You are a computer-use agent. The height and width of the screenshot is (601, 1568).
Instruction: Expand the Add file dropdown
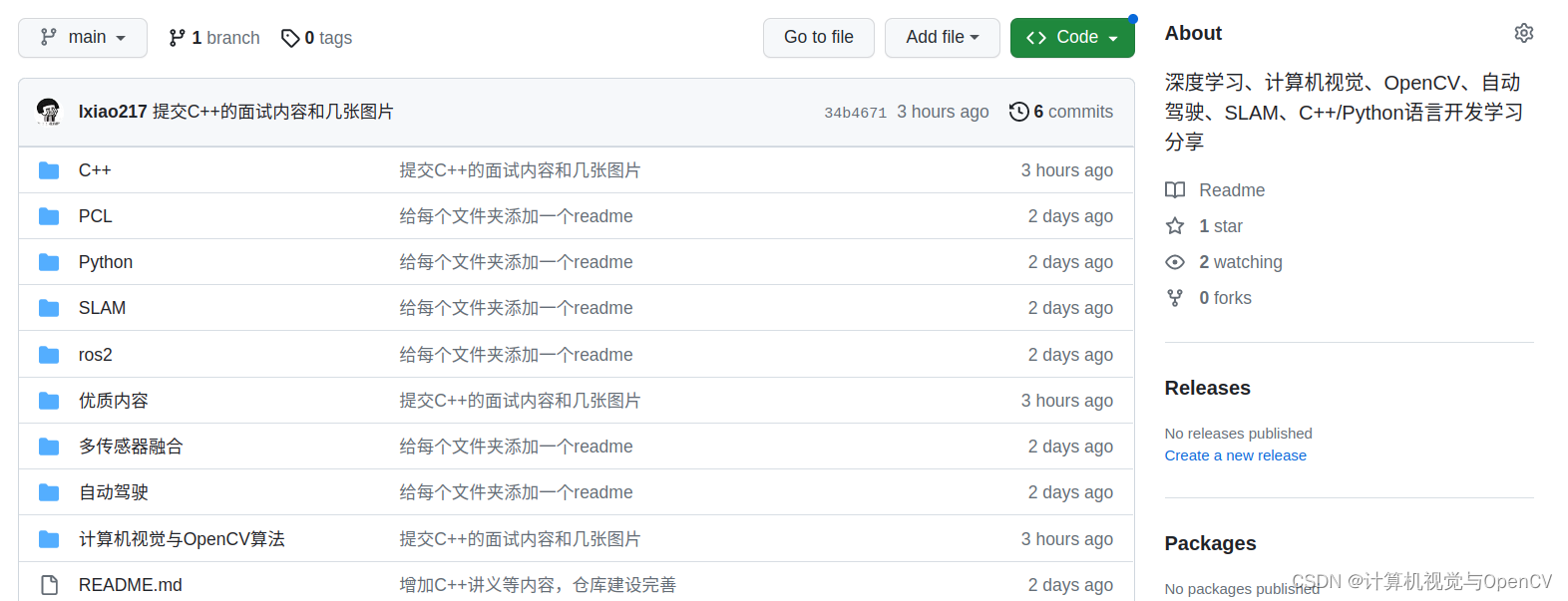pyautogui.click(x=943, y=38)
